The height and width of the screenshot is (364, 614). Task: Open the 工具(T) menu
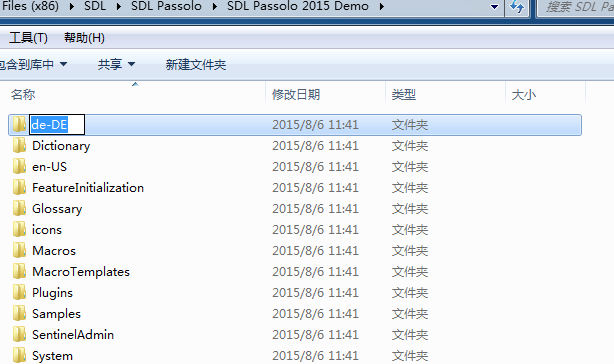tap(28, 38)
